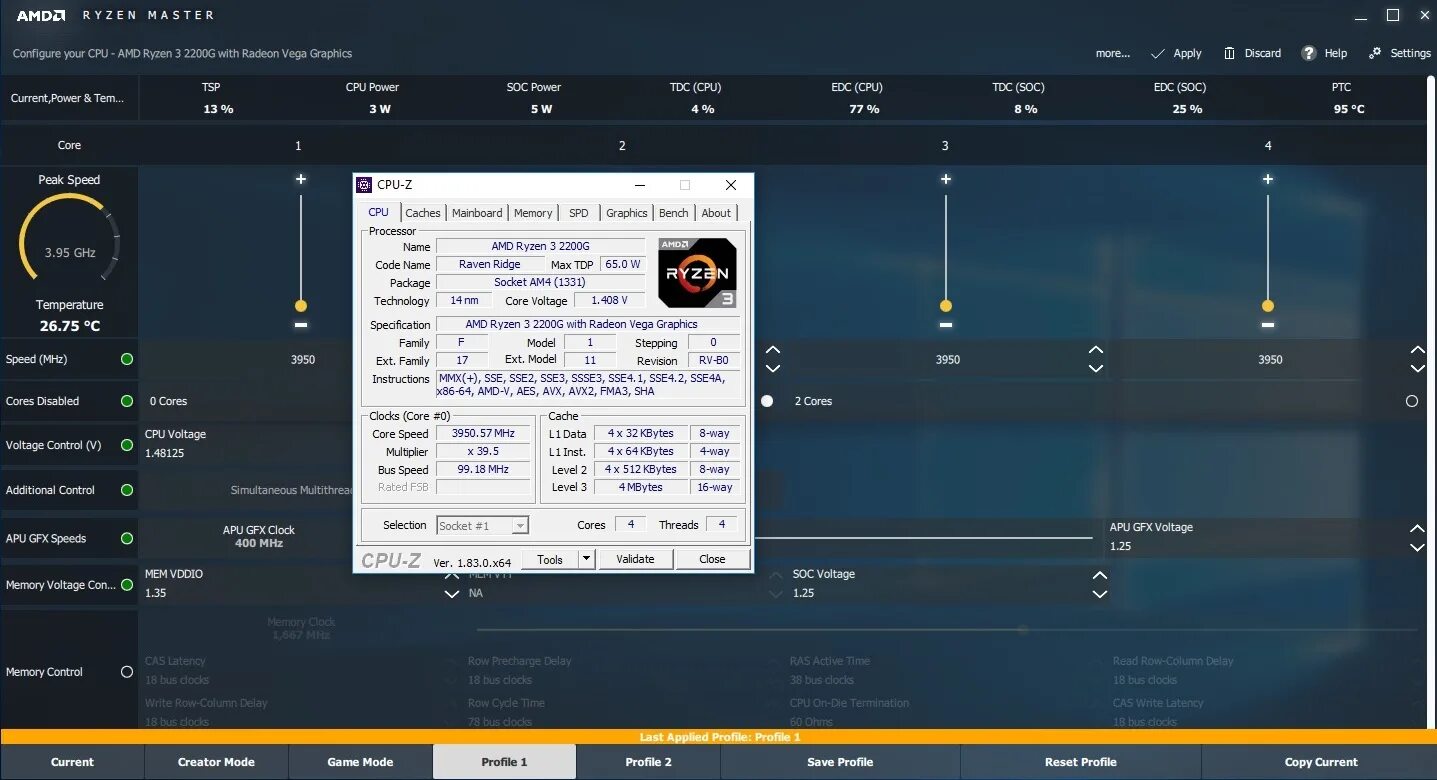This screenshot has width=1437, height=780.
Task: Open Settings gear in Ryzen Master
Action: (1375, 53)
